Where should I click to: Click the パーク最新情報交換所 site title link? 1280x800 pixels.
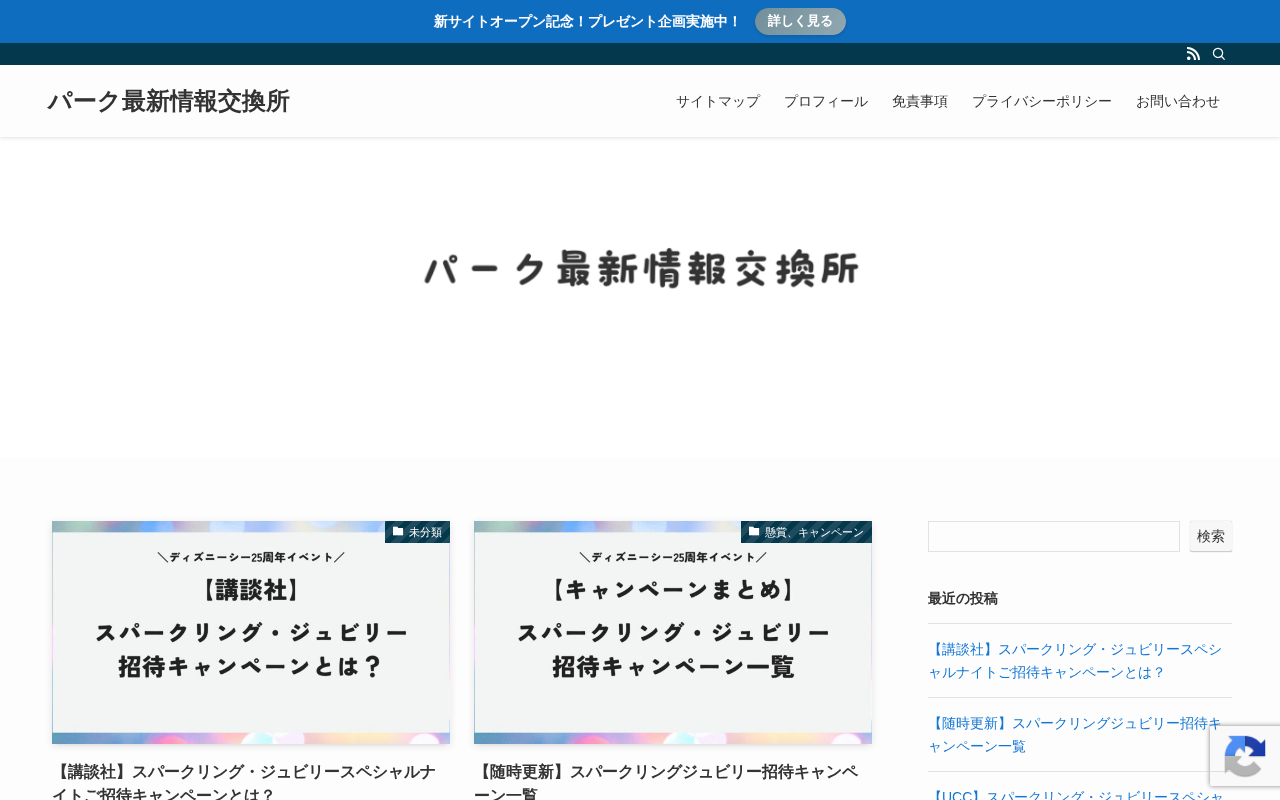(x=168, y=101)
